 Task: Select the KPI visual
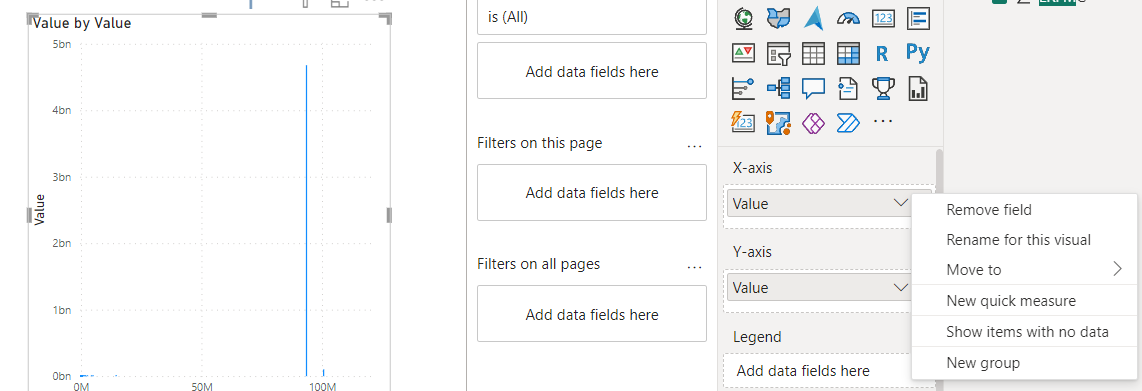pos(743,53)
